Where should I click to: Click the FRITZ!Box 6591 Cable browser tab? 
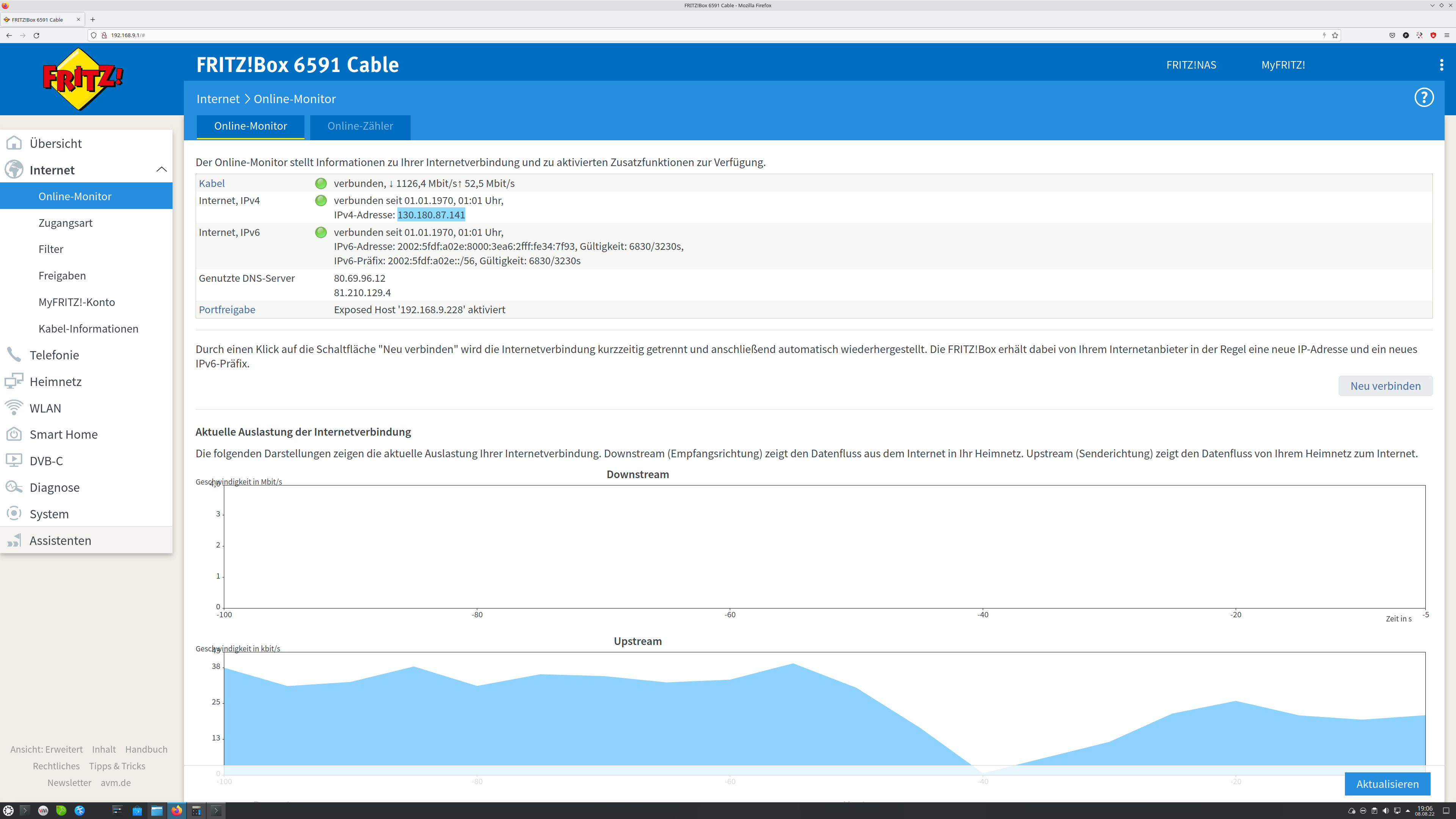coord(43,19)
